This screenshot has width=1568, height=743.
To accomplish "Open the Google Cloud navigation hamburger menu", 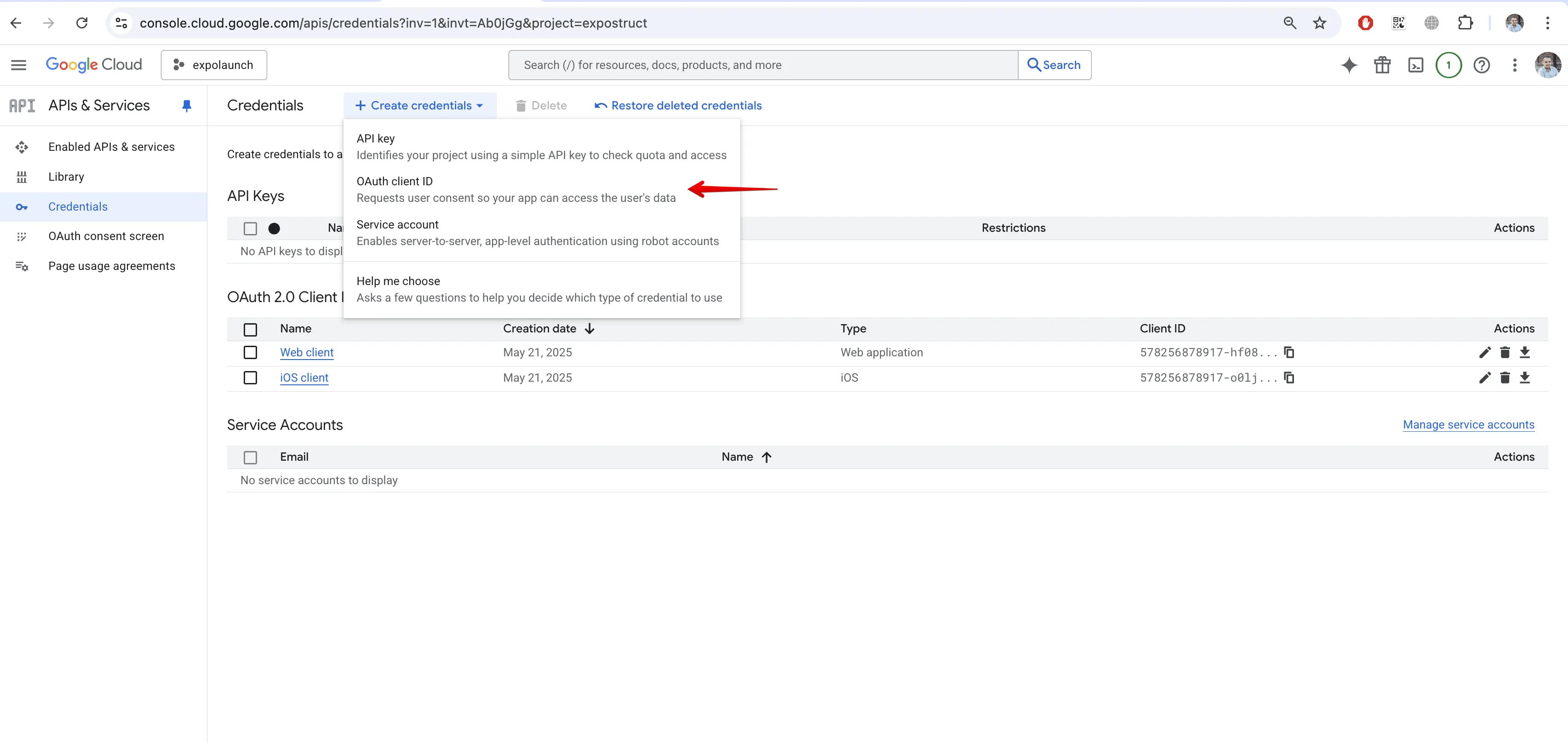I will pyautogui.click(x=18, y=65).
